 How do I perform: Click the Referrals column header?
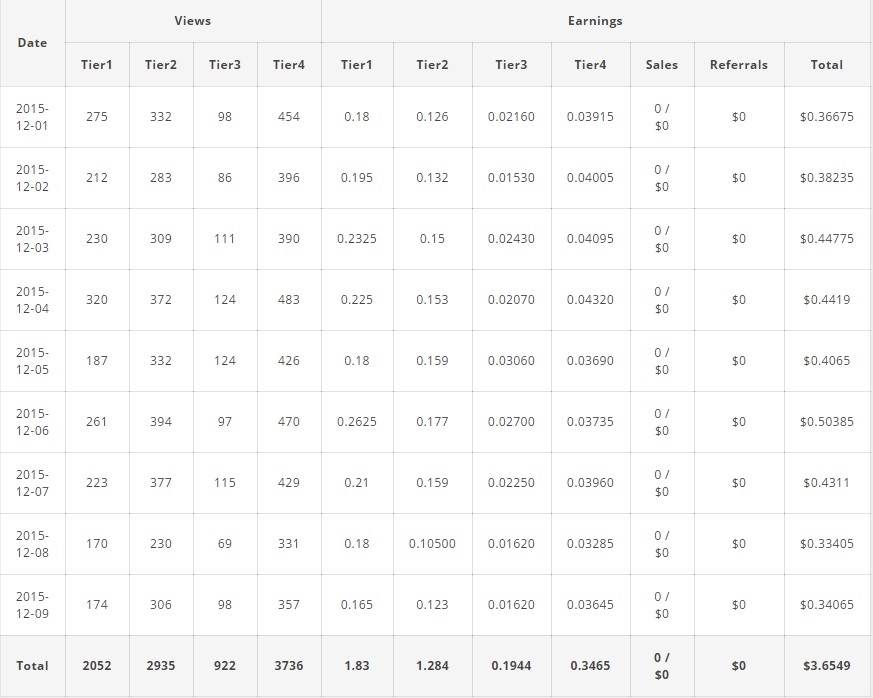click(x=738, y=65)
